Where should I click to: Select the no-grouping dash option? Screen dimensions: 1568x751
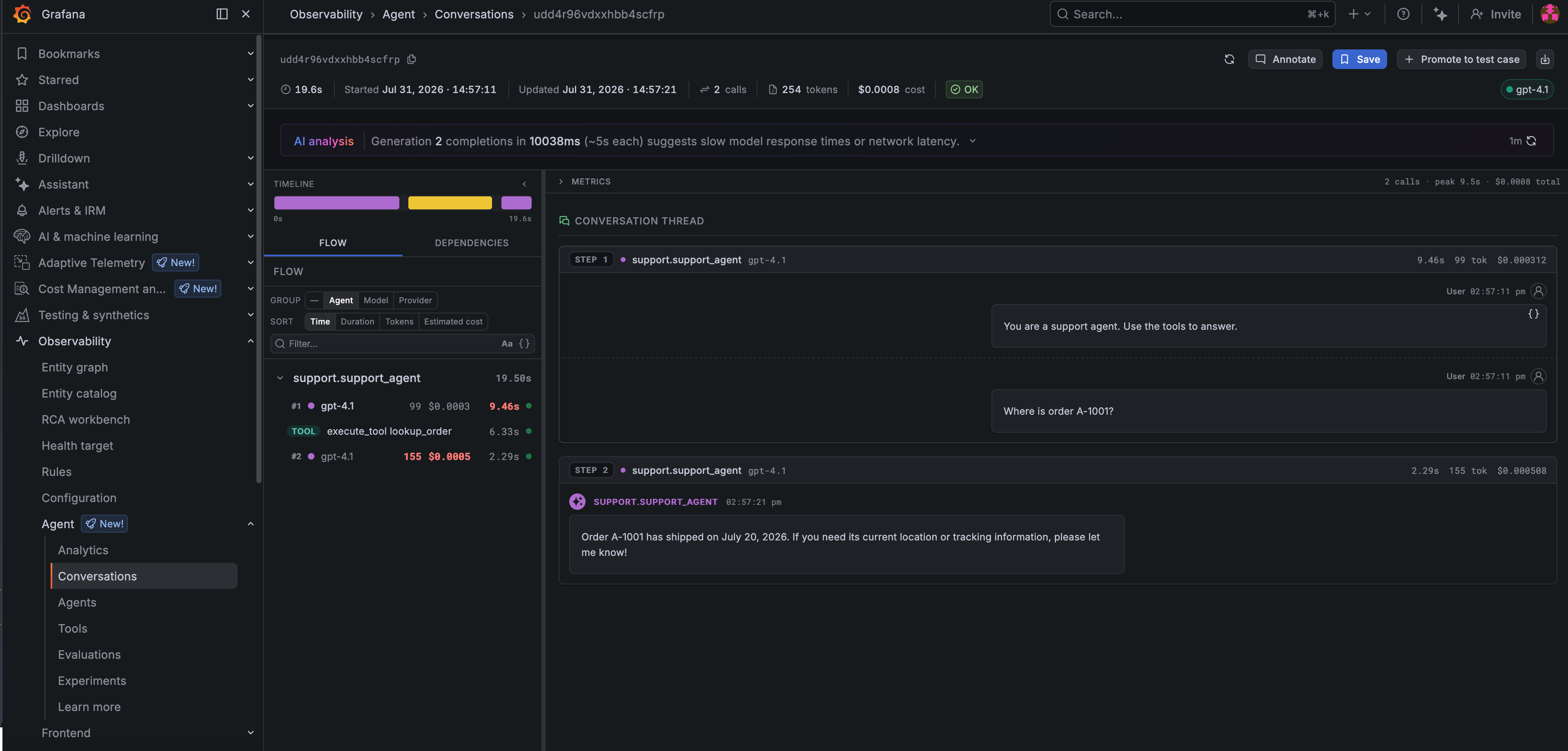click(314, 300)
